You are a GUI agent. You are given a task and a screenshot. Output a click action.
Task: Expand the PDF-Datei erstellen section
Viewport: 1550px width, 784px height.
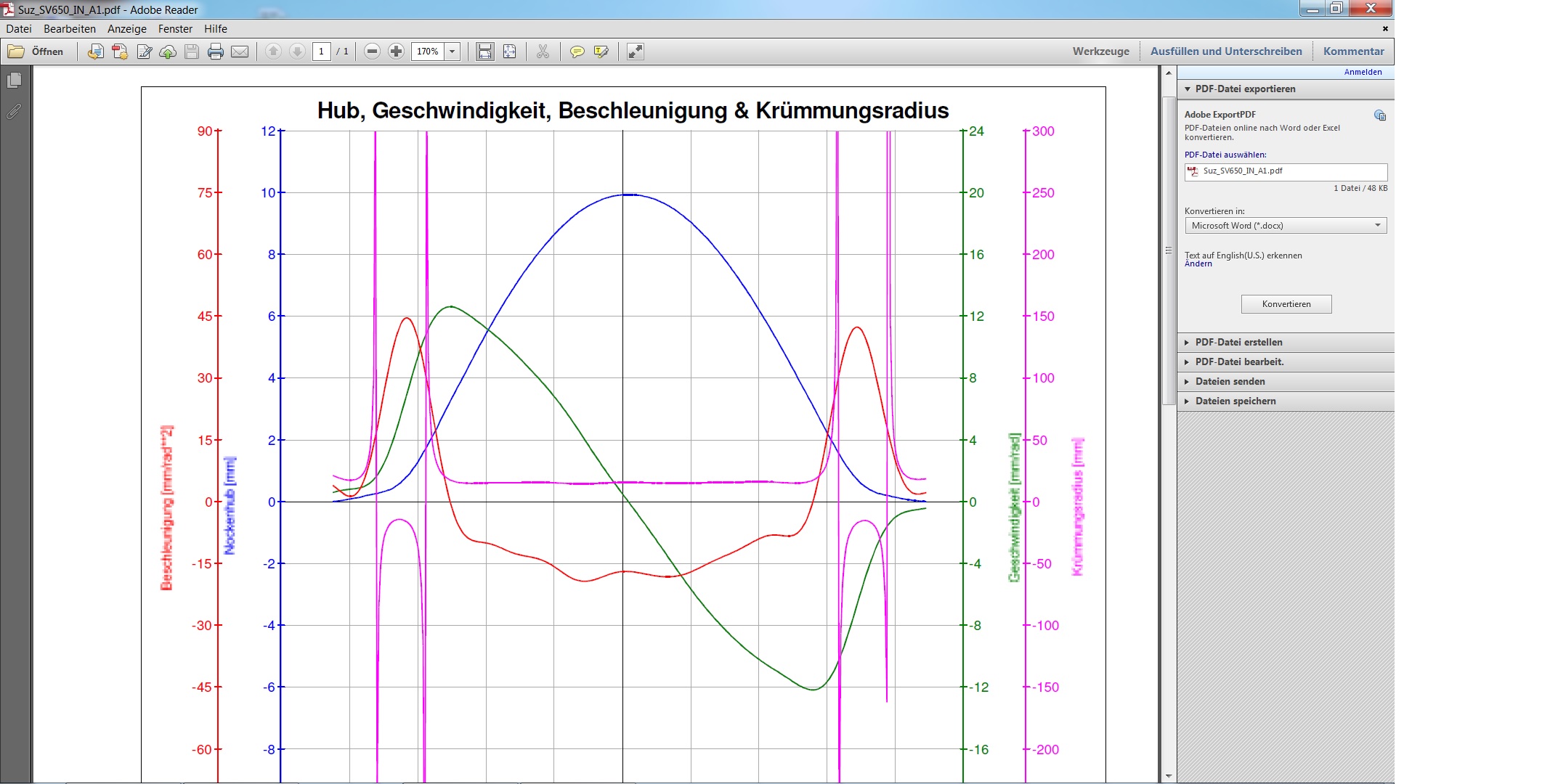(x=1238, y=342)
